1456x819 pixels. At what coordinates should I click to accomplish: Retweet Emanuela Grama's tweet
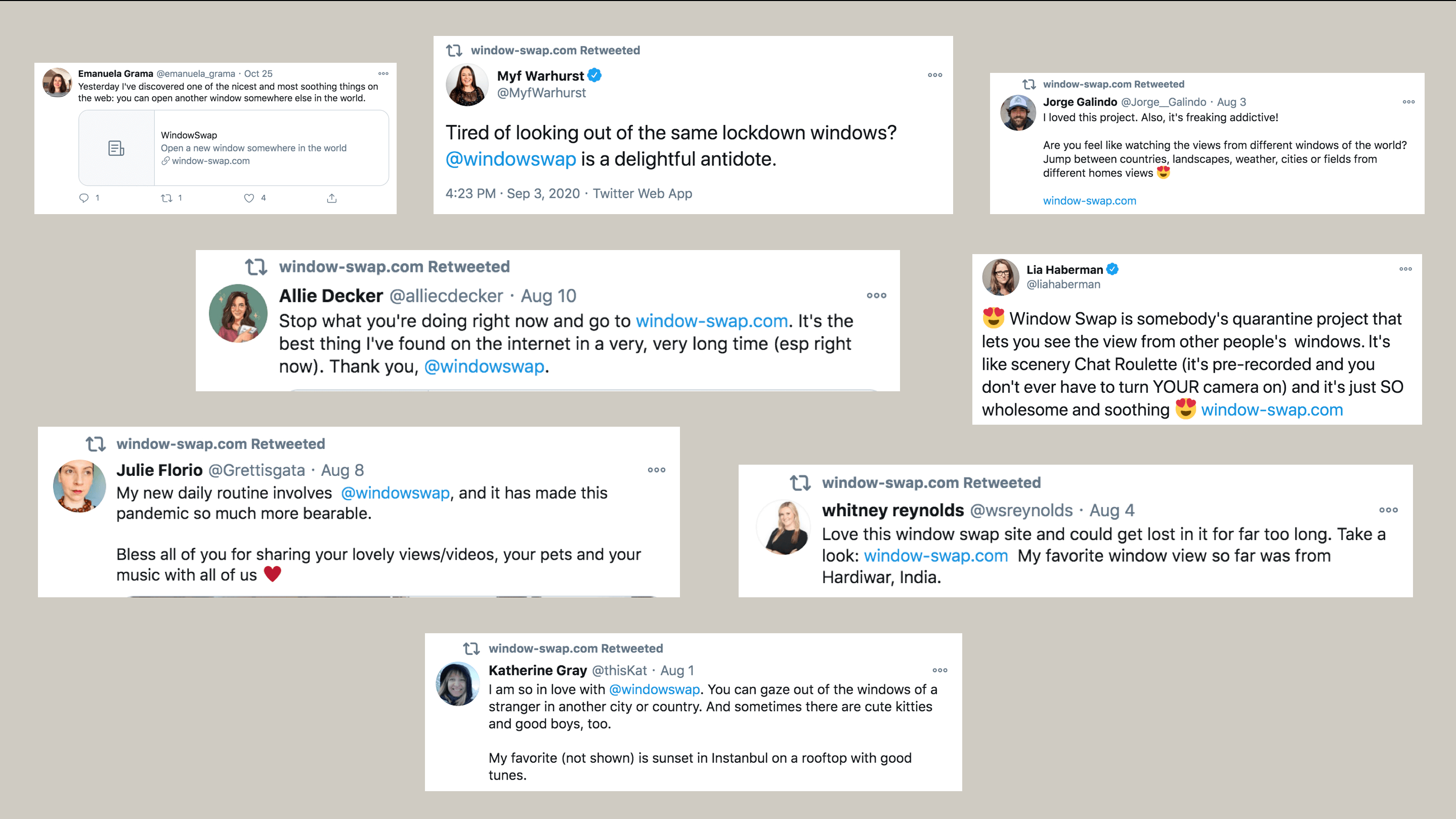click(167, 198)
